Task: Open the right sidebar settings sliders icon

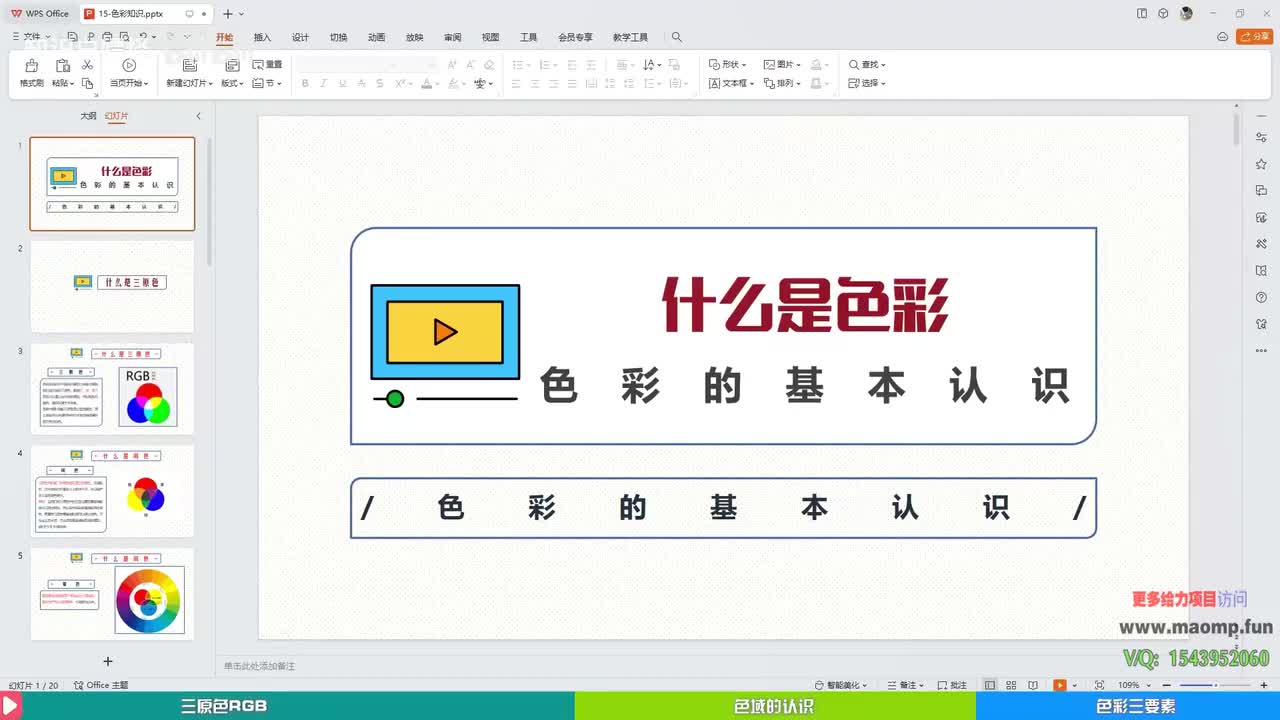Action: tap(1261, 137)
